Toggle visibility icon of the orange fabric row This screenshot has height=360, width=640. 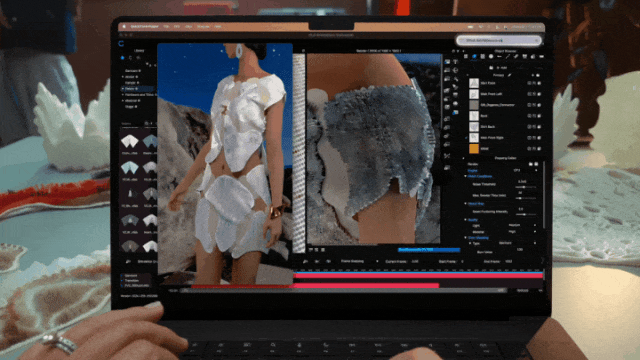coord(529,149)
